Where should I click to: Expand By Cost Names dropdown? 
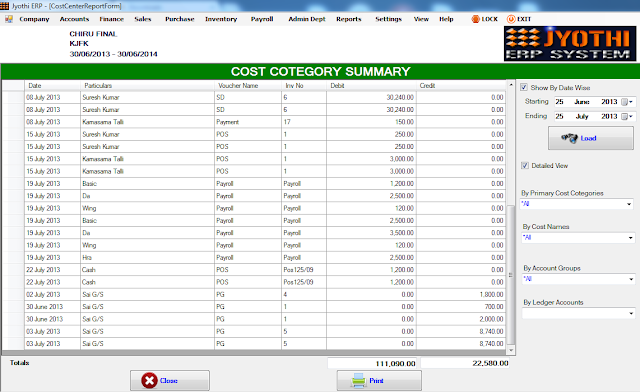tap(631, 237)
